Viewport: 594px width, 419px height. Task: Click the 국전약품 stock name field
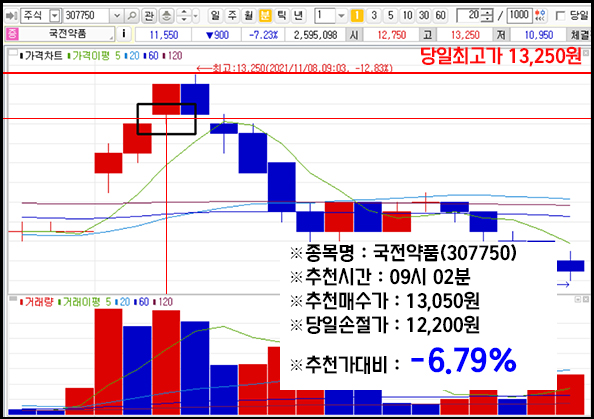66,34
